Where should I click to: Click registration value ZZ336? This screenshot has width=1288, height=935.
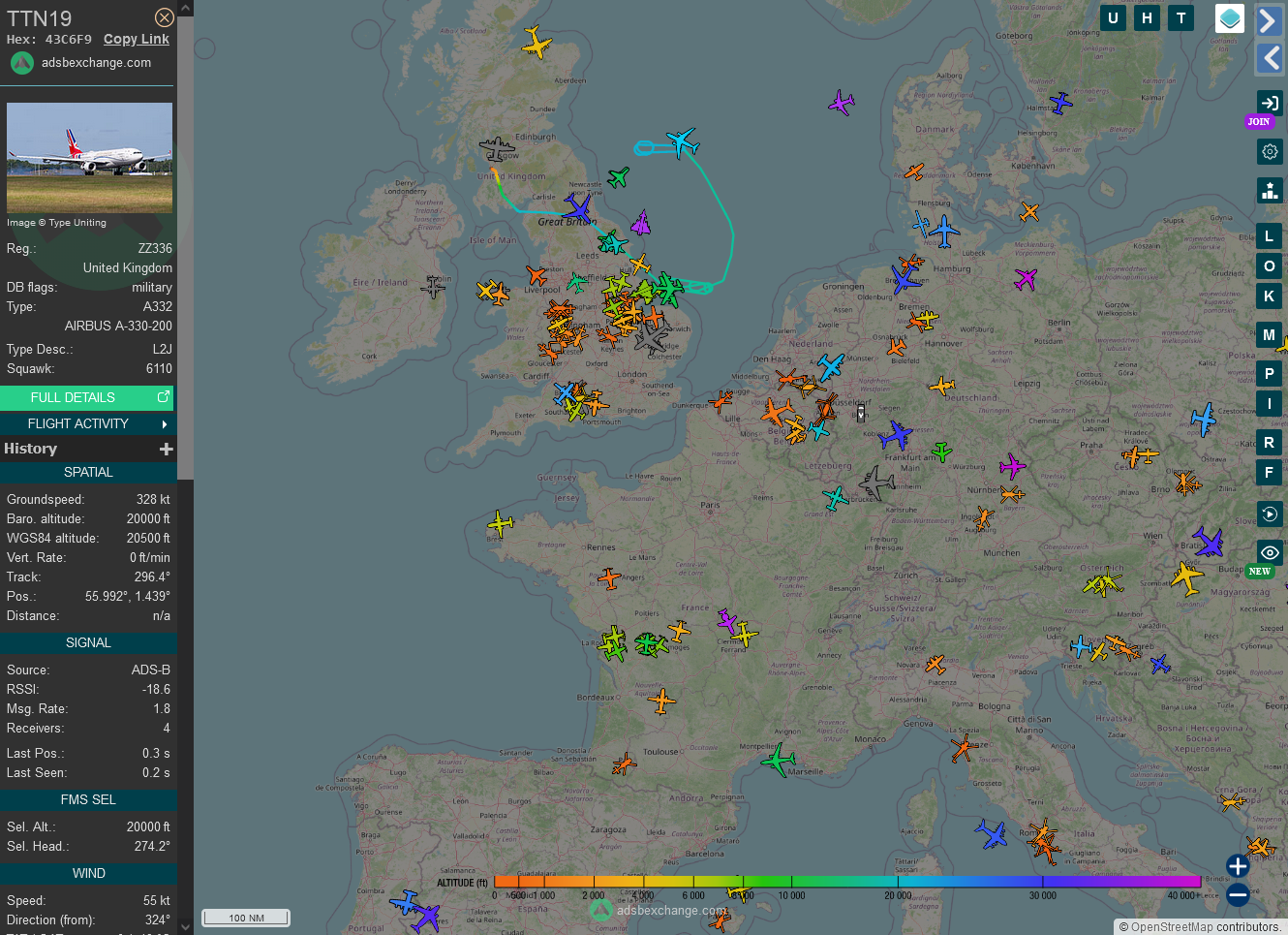(155, 249)
